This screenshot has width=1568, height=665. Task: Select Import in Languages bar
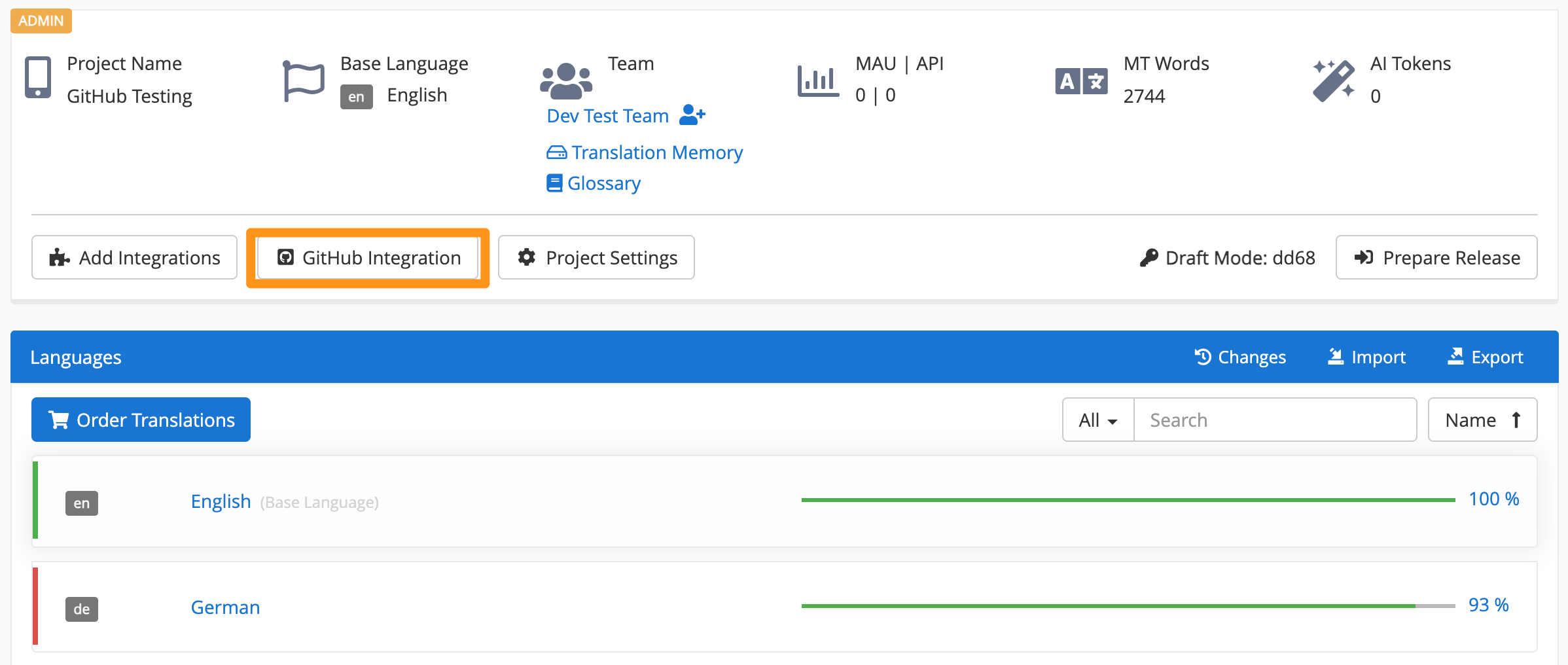click(1366, 357)
